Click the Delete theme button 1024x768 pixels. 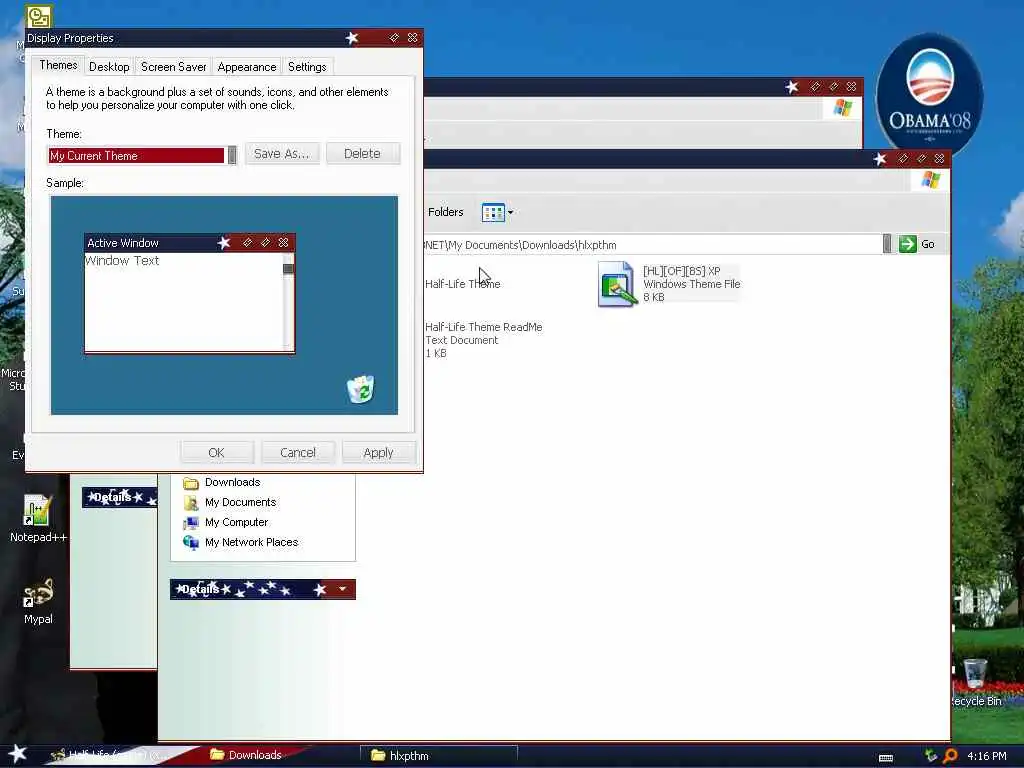coord(362,153)
